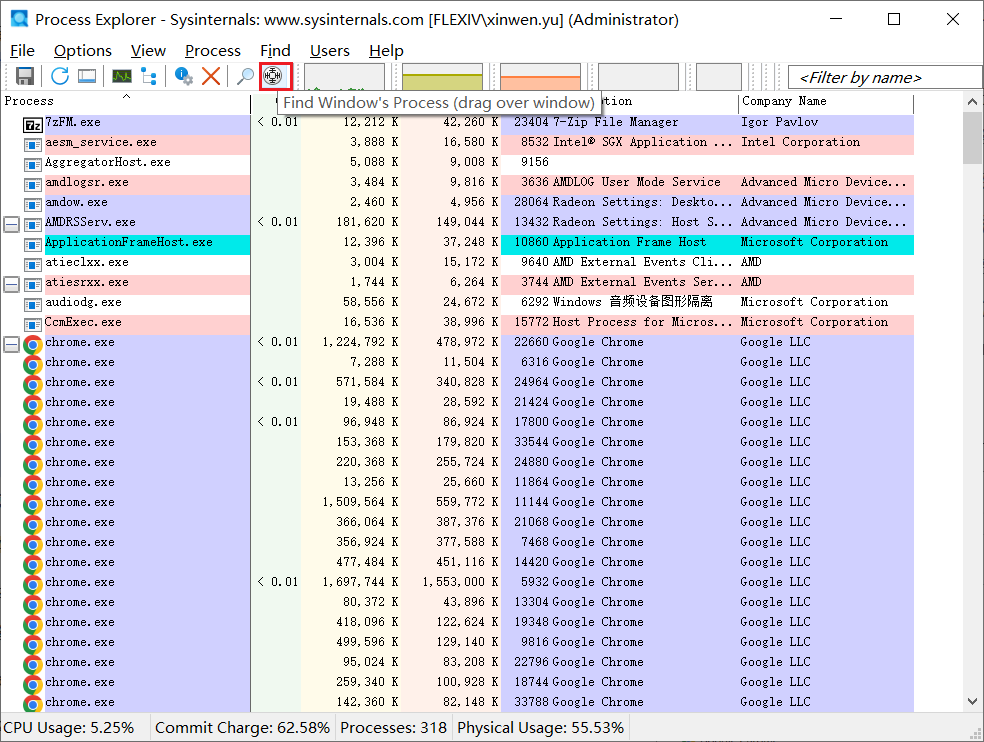
Task: Collapse the AMDRSServ.exe tree node
Action: click(x=12, y=223)
